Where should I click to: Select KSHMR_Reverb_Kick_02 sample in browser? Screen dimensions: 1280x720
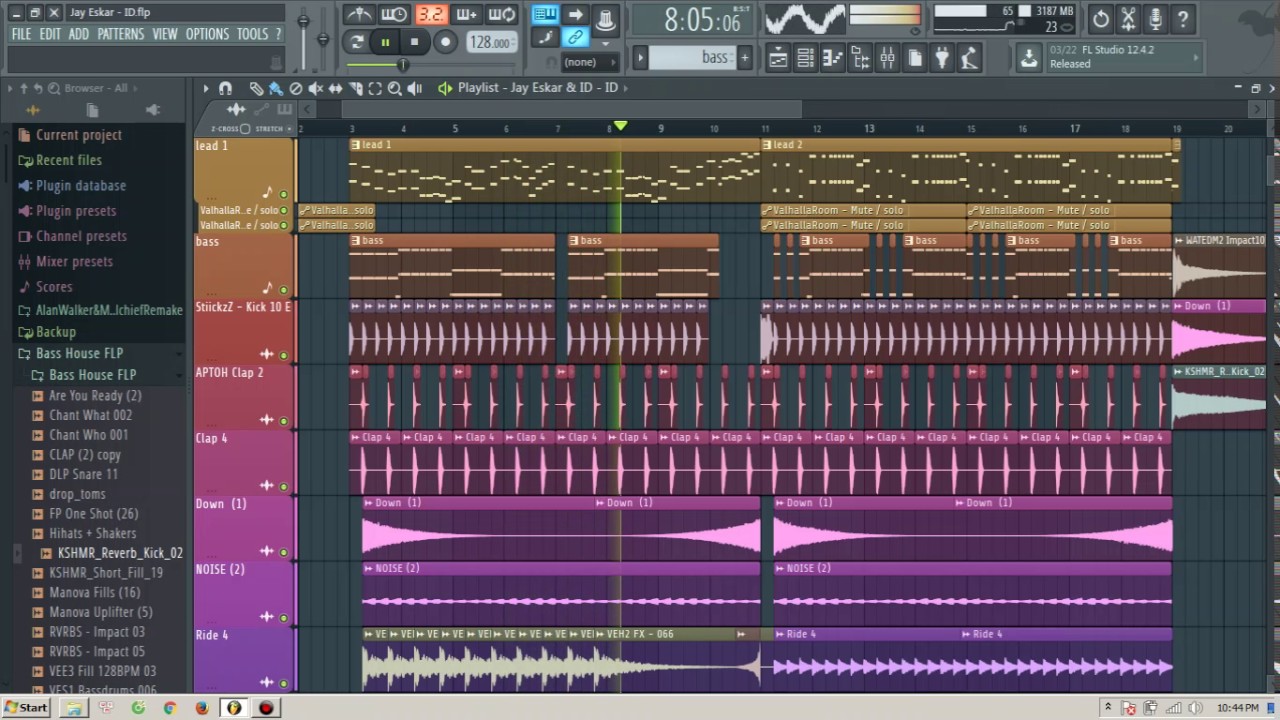tap(119, 553)
